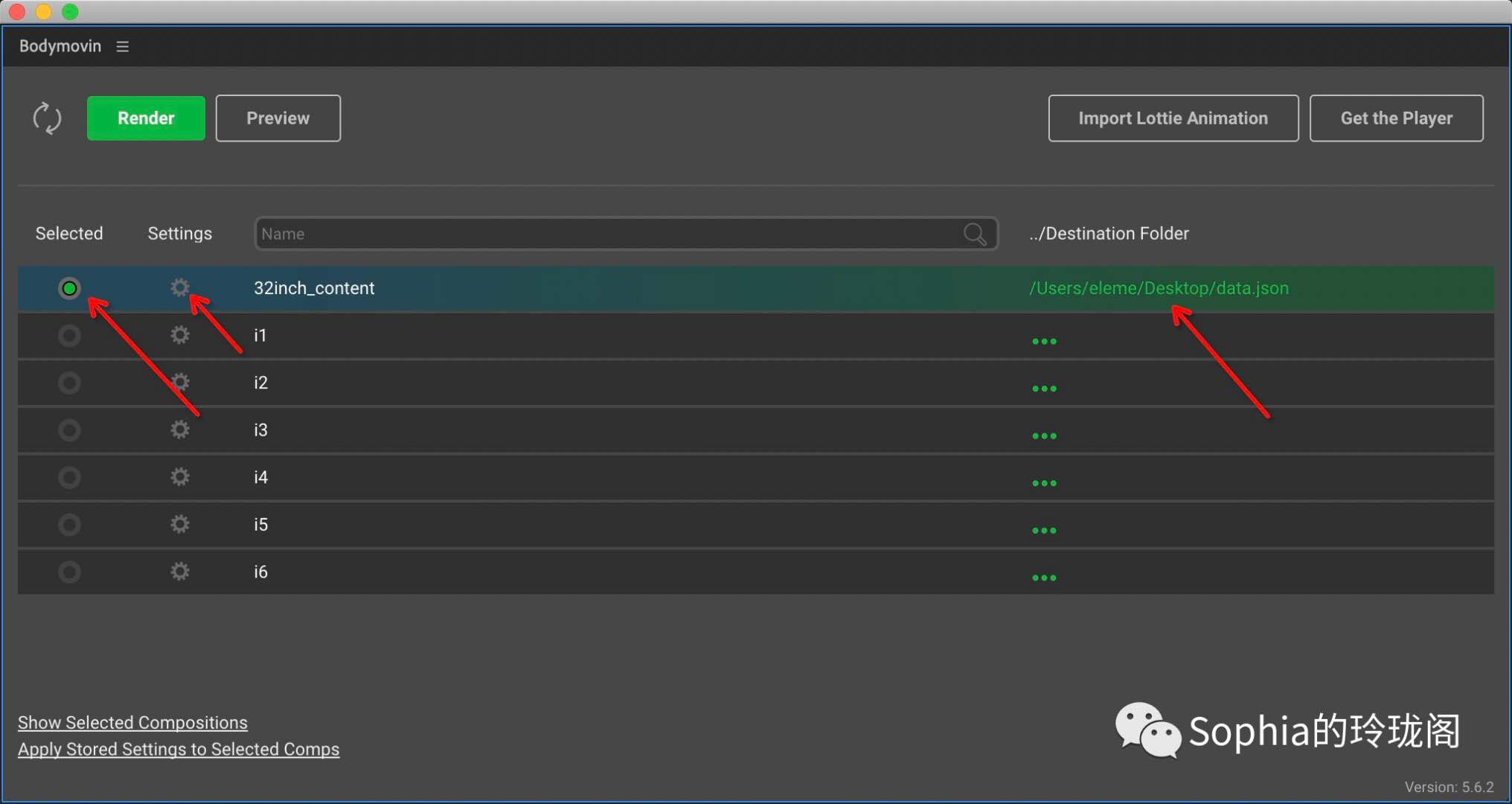
Task: Click the refresh compositions icon
Action: [x=47, y=118]
